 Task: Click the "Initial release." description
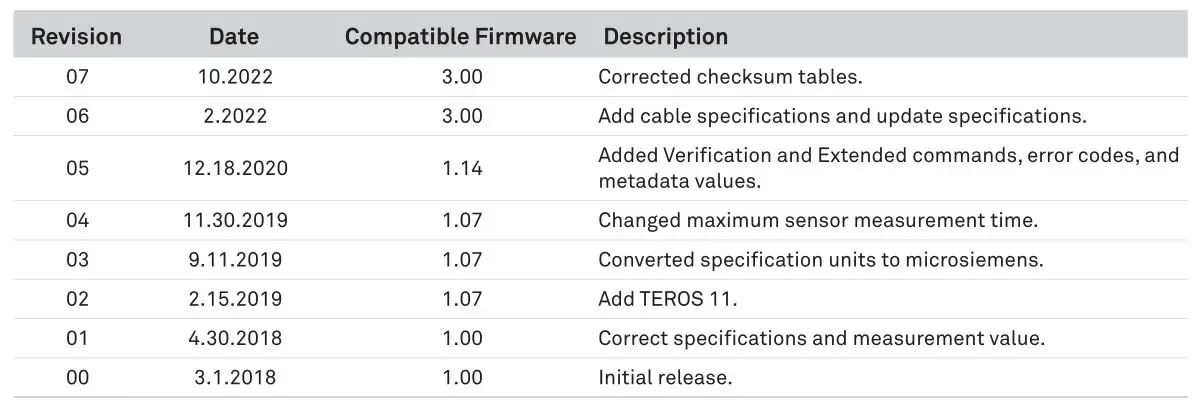665,378
